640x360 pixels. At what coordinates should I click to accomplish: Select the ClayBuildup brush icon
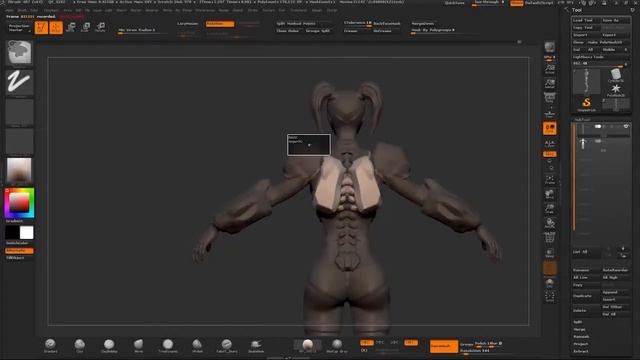[109, 345]
